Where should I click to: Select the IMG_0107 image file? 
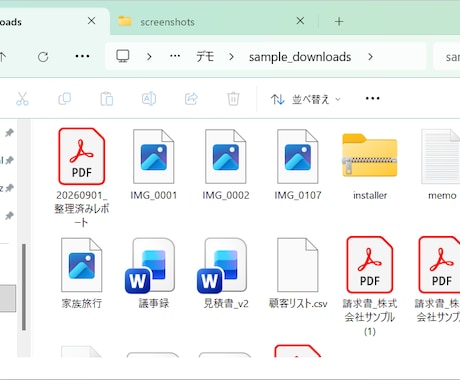pos(298,165)
